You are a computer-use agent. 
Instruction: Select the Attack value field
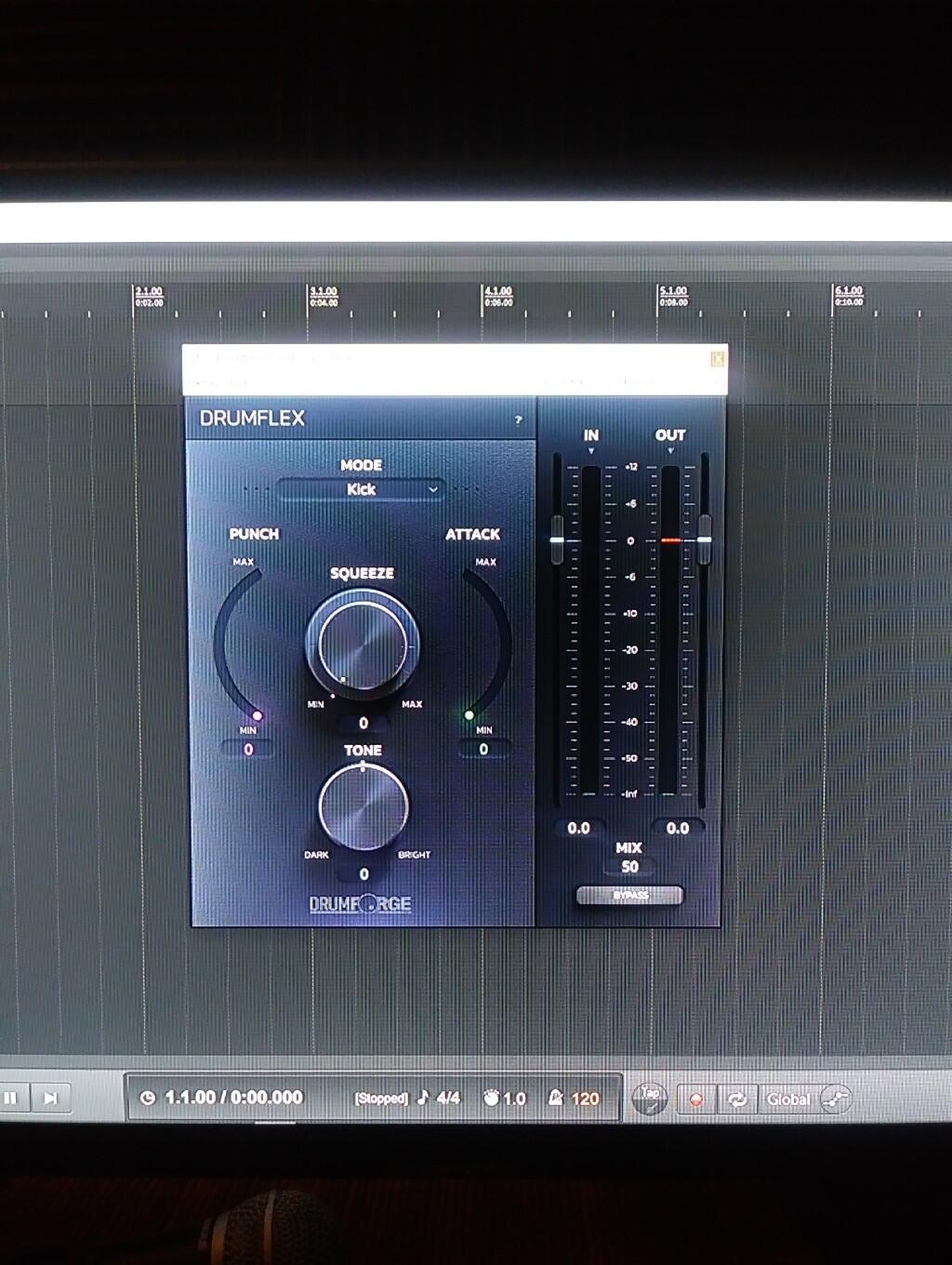[483, 749]
